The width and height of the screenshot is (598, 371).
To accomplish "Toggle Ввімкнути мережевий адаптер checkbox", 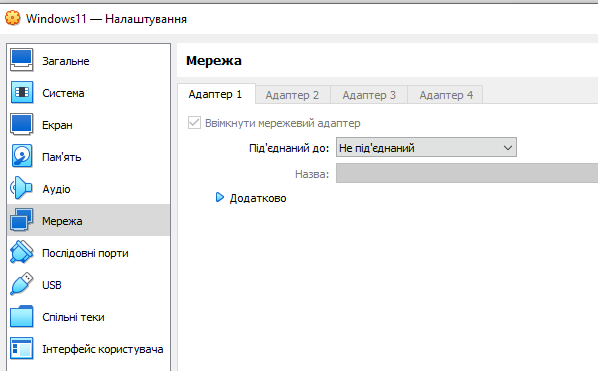I will [194, 123].
